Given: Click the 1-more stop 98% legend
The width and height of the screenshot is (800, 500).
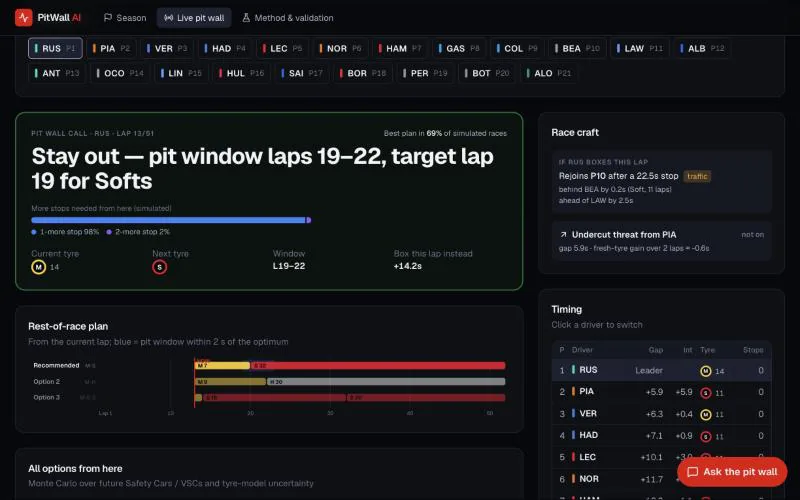Looking at the screenshot, I should pyautogui.click(x=65, y=232).
